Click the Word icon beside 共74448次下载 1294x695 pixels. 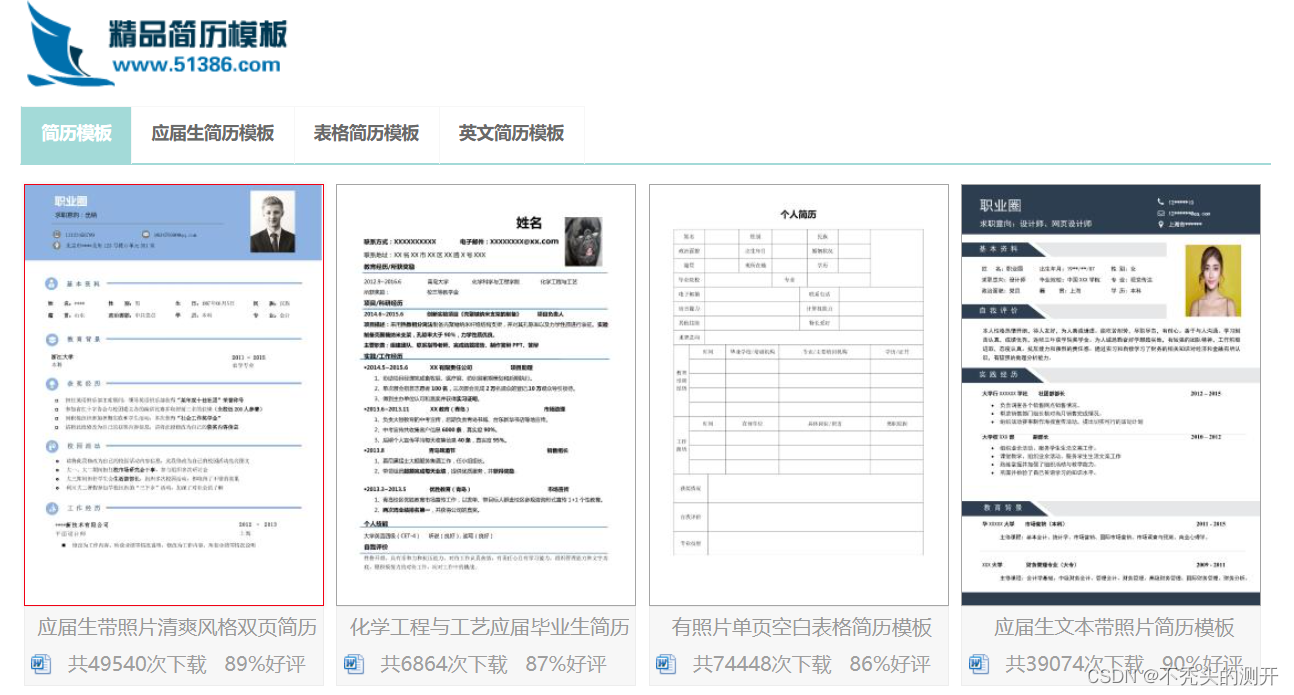666,664
